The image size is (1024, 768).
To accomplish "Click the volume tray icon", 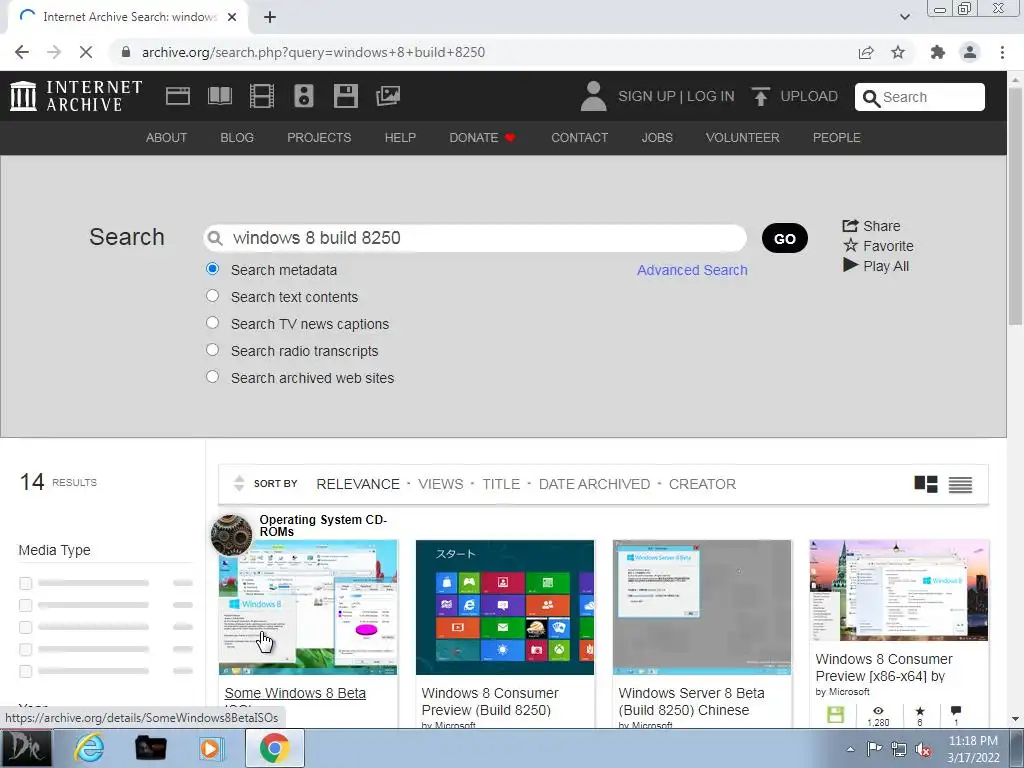I will (x=923, y=749).
